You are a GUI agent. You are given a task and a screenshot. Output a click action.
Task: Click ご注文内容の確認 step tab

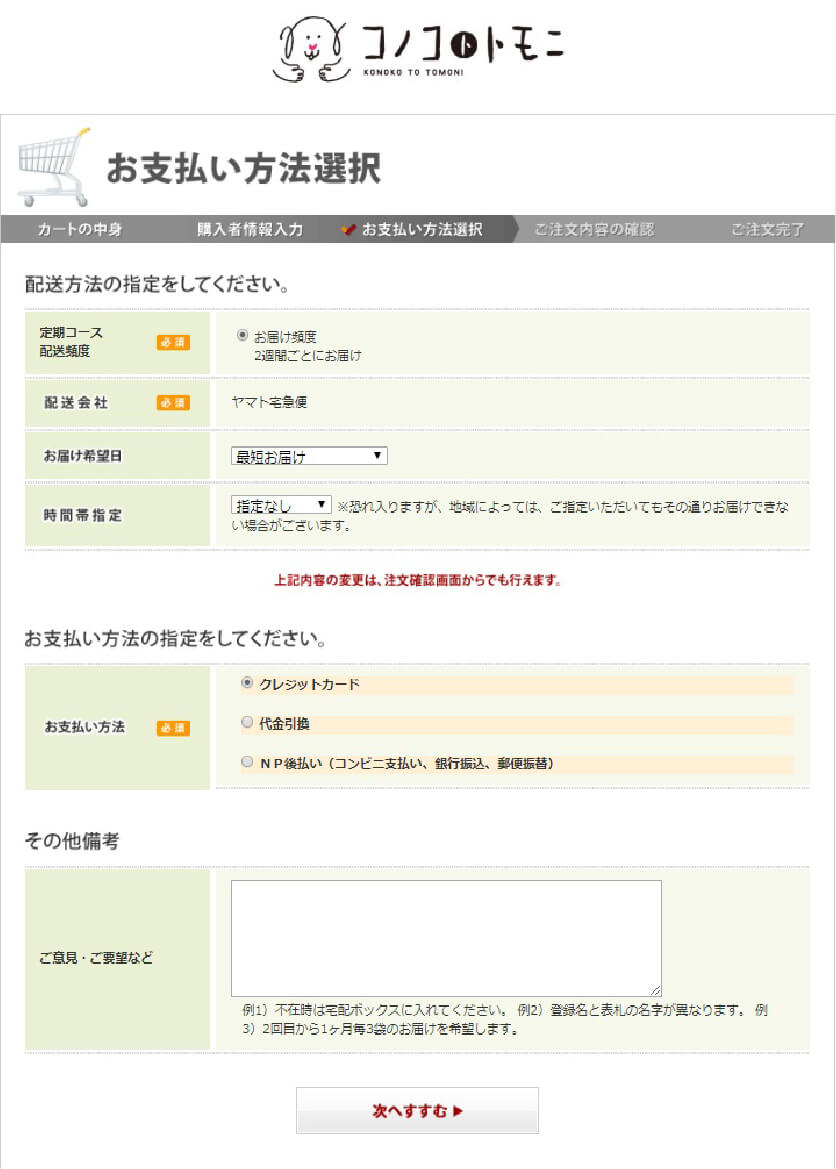point(593,230)
